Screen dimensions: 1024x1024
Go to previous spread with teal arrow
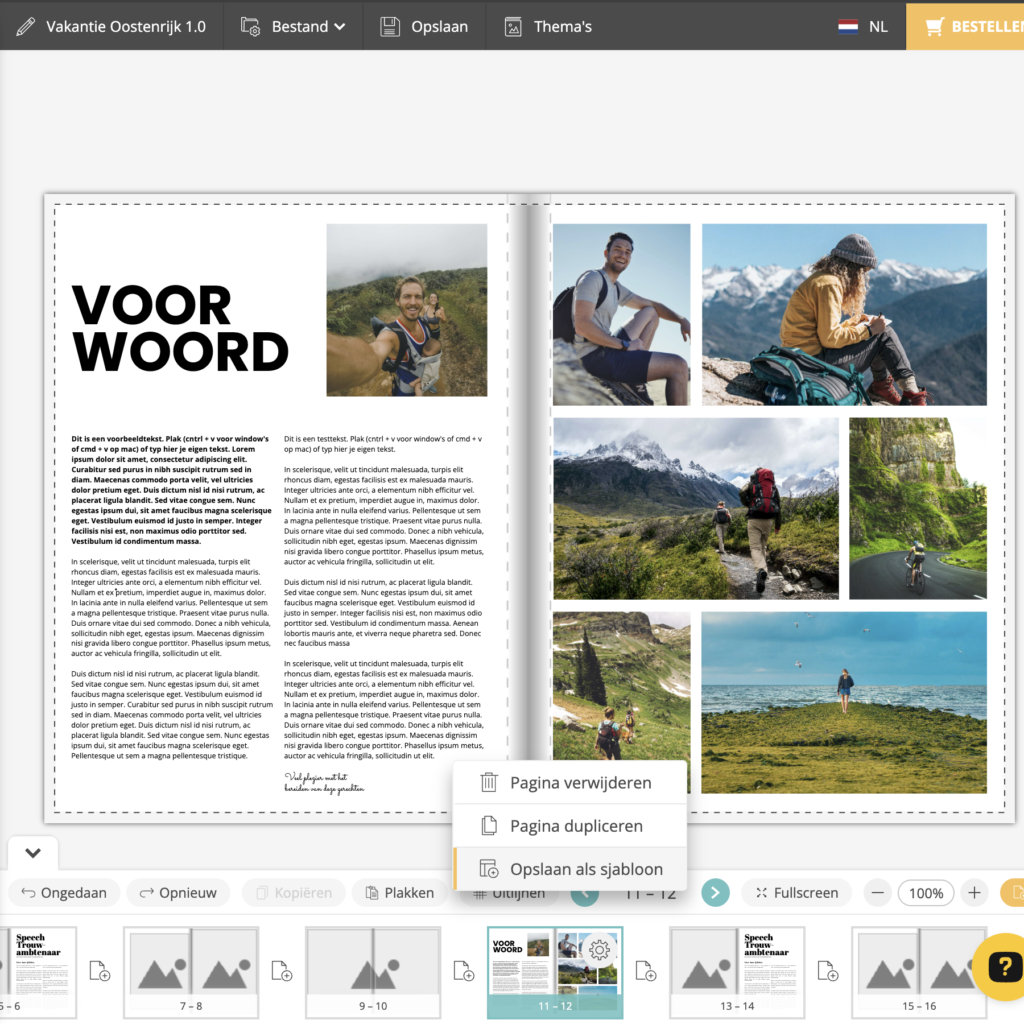[584, 897]
